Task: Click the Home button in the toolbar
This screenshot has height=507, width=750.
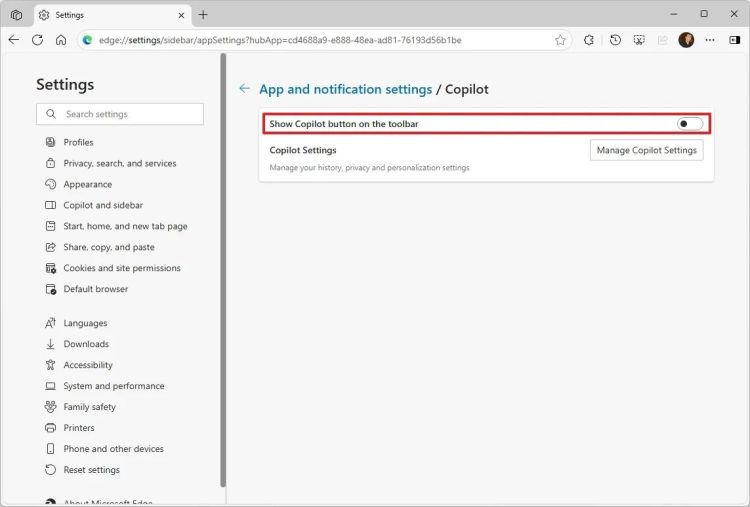Action: coord(61,40)
